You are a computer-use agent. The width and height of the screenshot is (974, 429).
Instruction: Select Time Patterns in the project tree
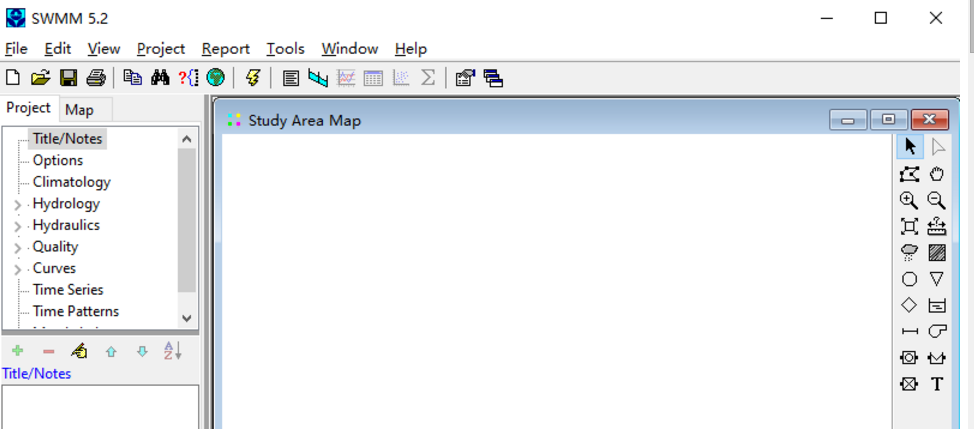[x=76, y=311]
